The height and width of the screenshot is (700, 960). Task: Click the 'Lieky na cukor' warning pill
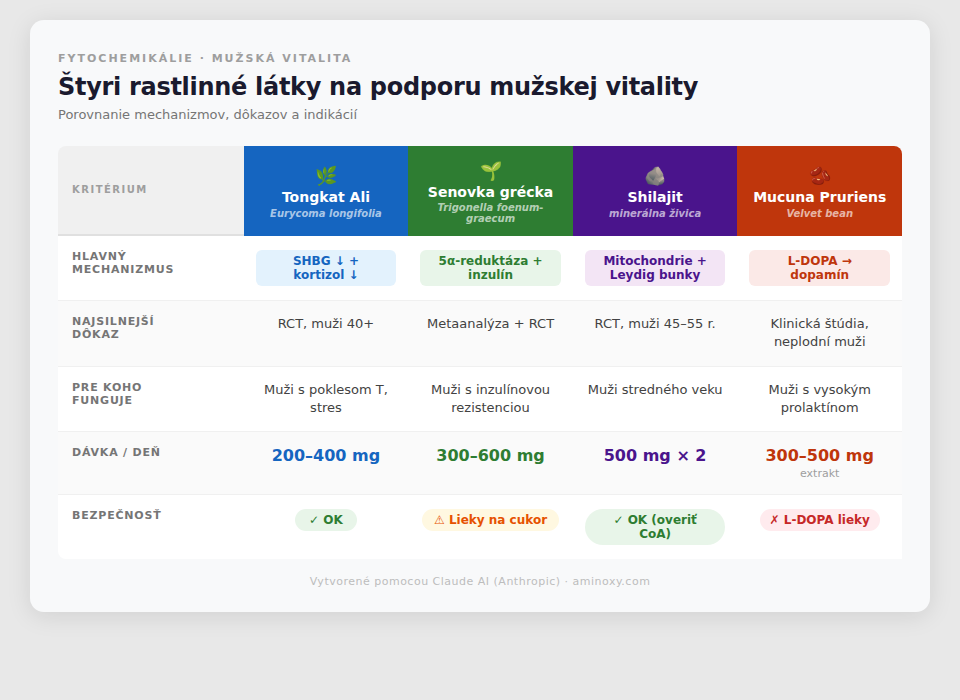(490, 520)
